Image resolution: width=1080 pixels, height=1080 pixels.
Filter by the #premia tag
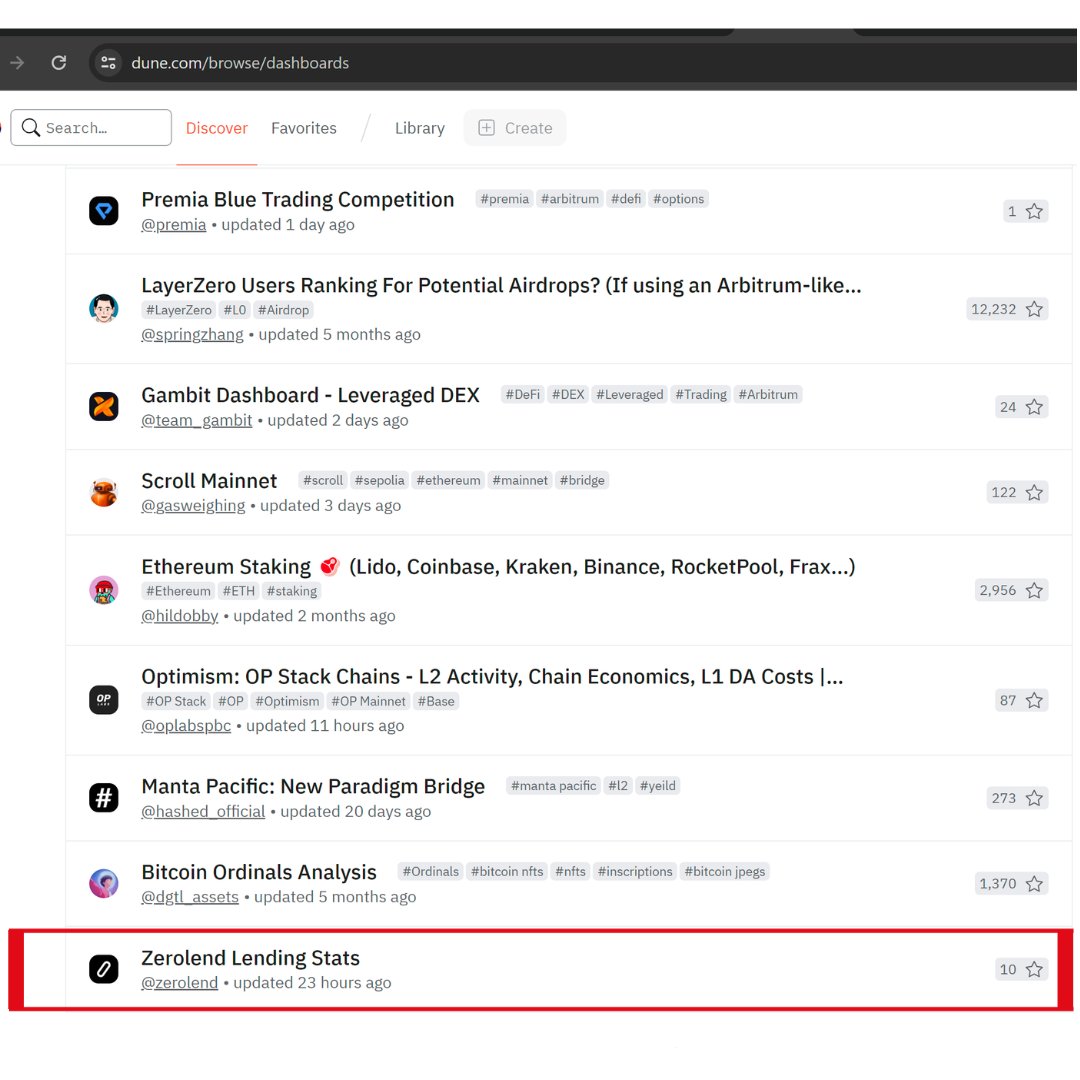click(504, 199)
